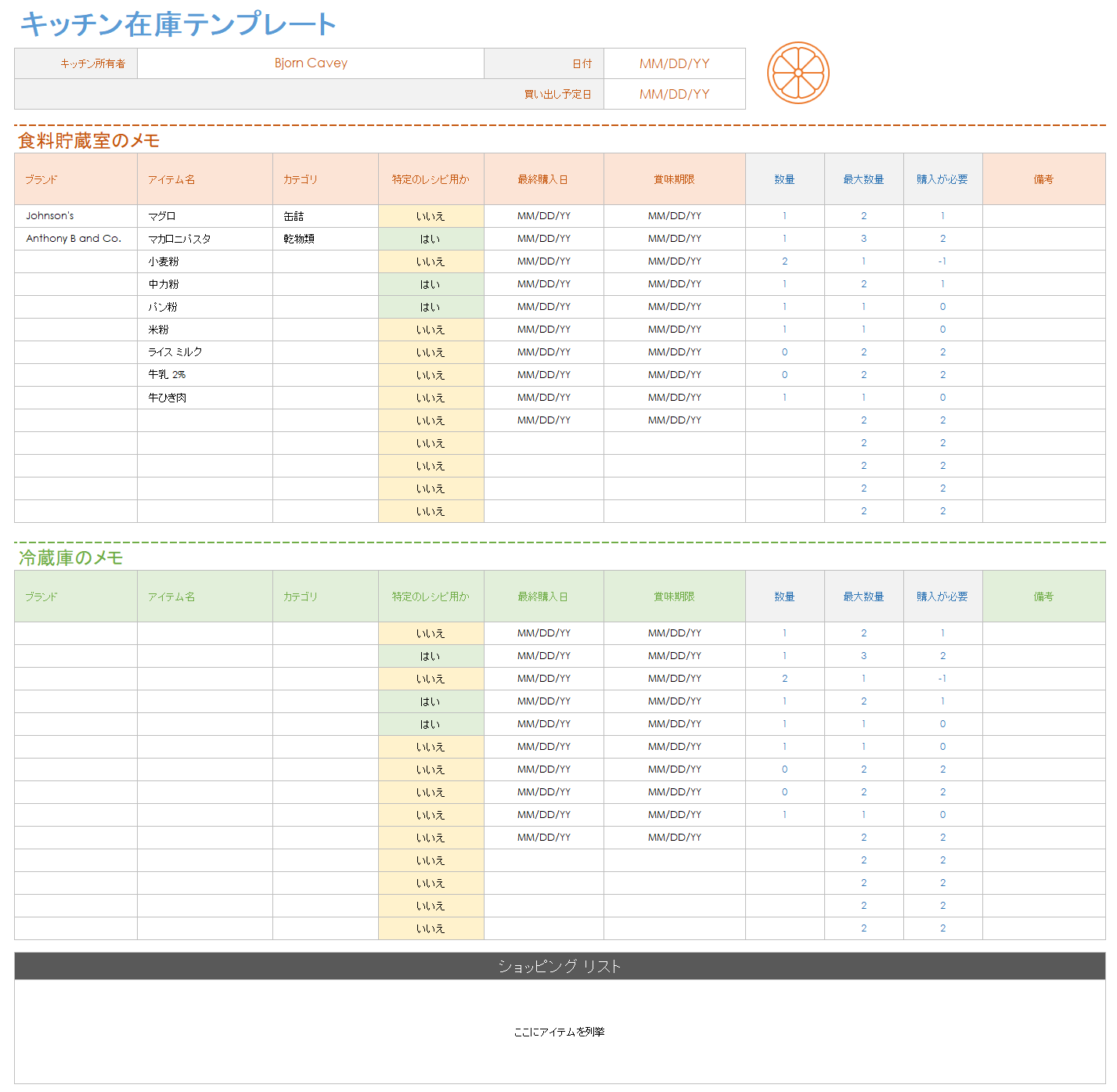The height and width of the screenshot is (1092, 1117).
Task: Click the パン粉 item cell
Action: pos(205,307)
